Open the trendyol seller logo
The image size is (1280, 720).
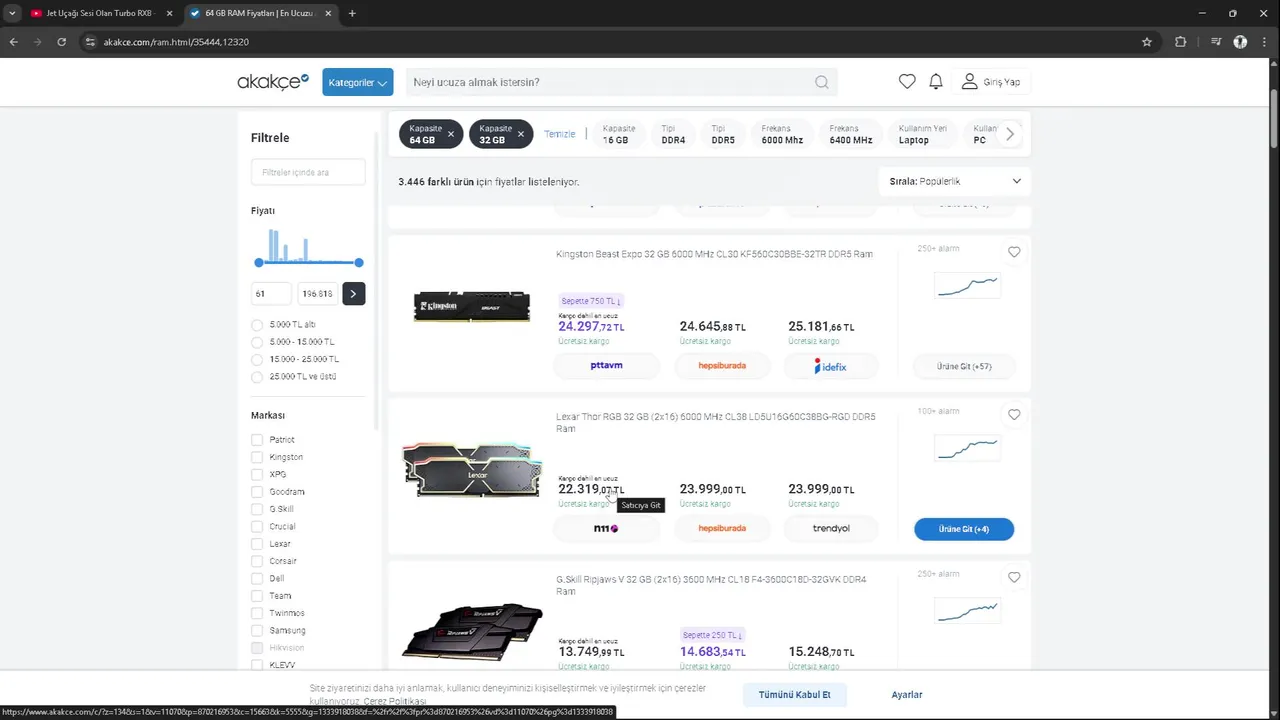click(830, 528)
